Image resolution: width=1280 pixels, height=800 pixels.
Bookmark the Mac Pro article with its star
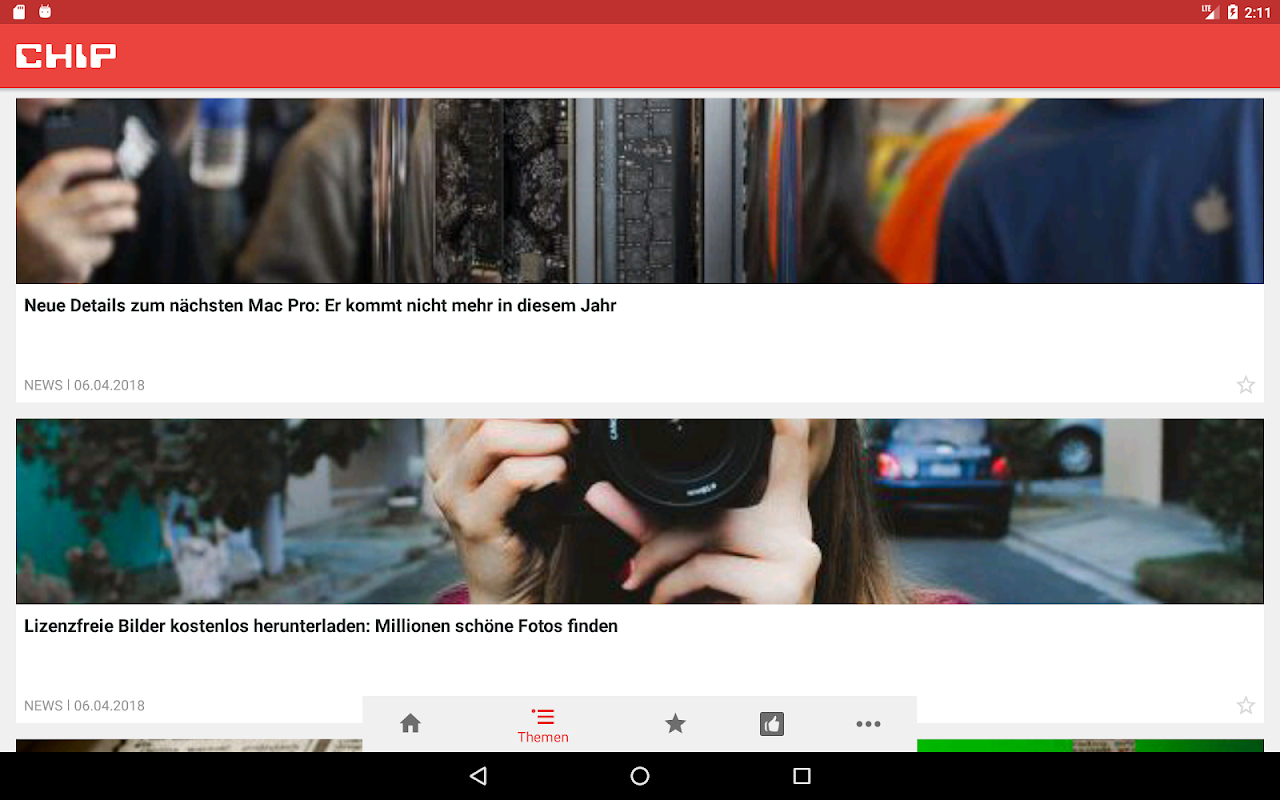1246,385
